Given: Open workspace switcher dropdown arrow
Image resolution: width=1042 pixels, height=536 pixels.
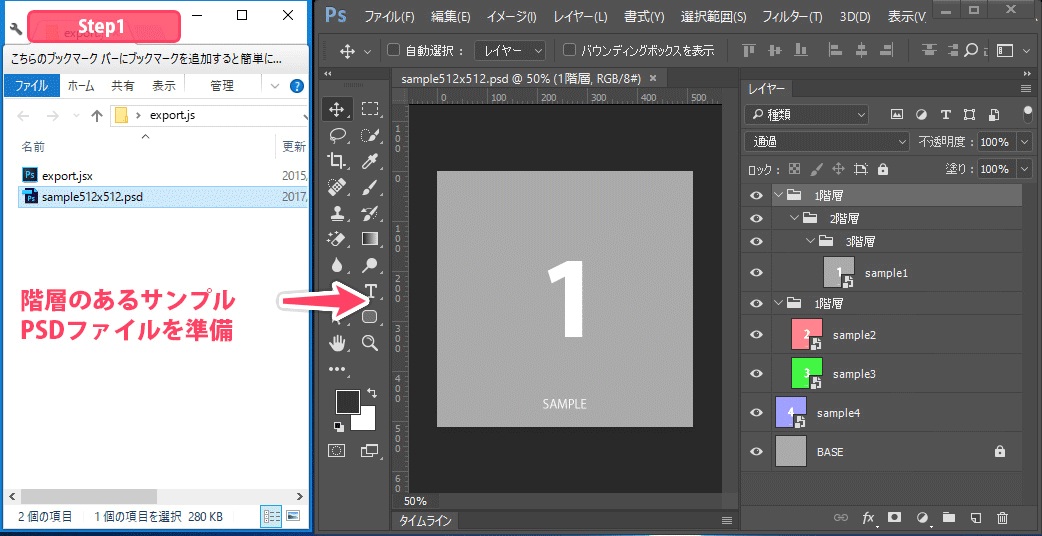Looking at the screenshot, I should pyautogui.click(x=1027, y=50).
